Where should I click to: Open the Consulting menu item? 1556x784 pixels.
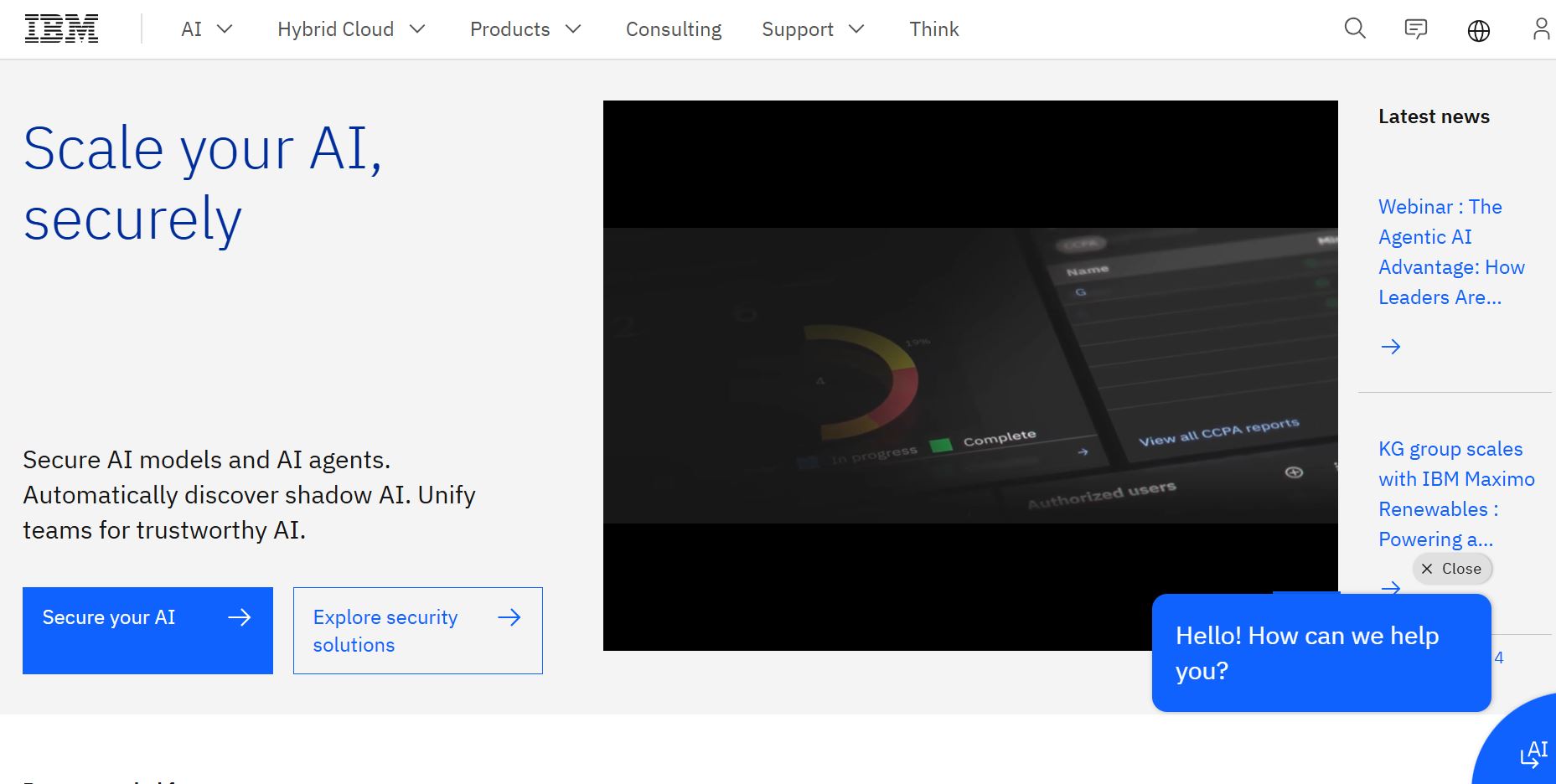[x=674, y=29]
